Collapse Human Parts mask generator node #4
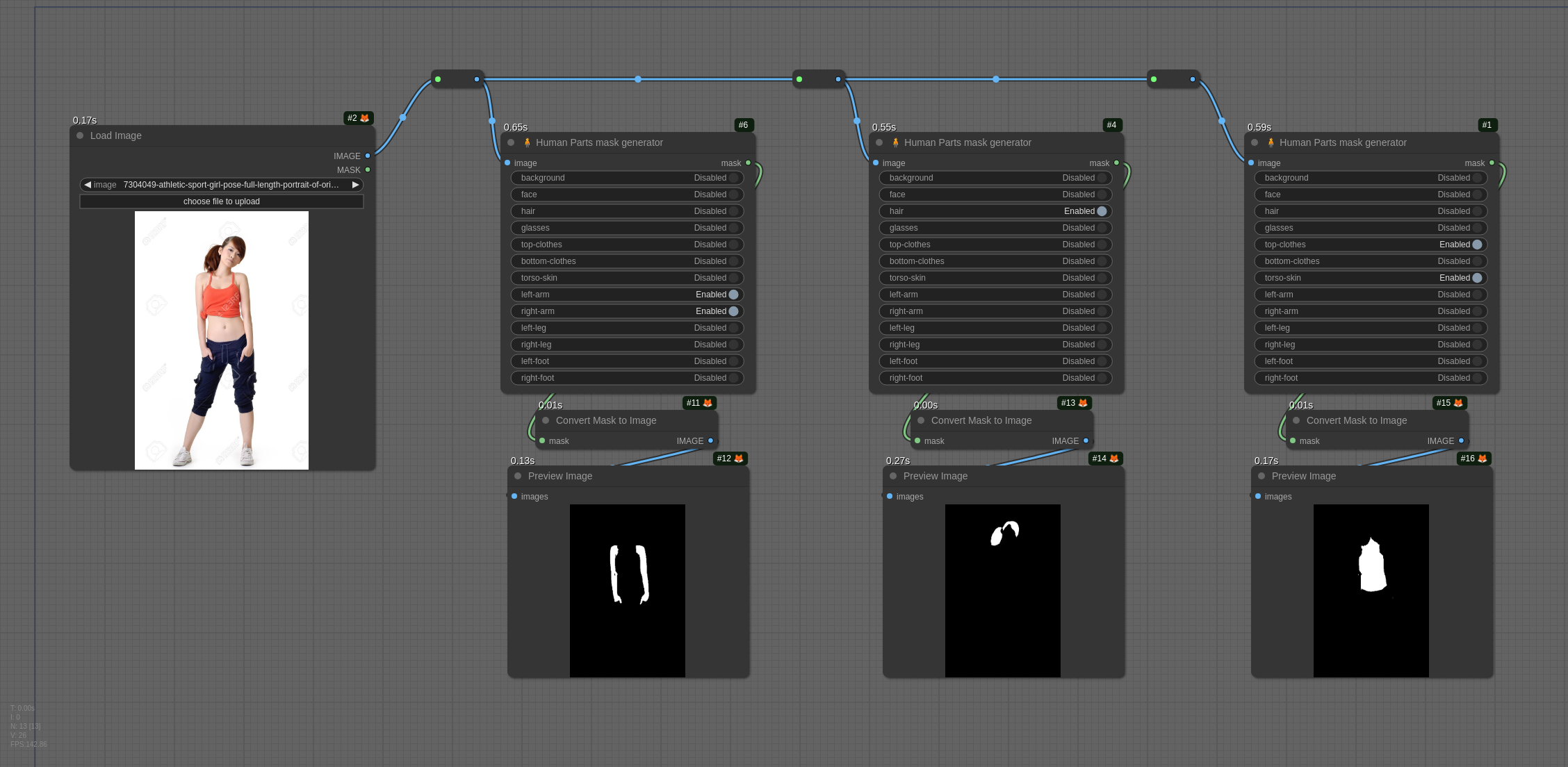The image size is (1568, 767). [879, 142]
